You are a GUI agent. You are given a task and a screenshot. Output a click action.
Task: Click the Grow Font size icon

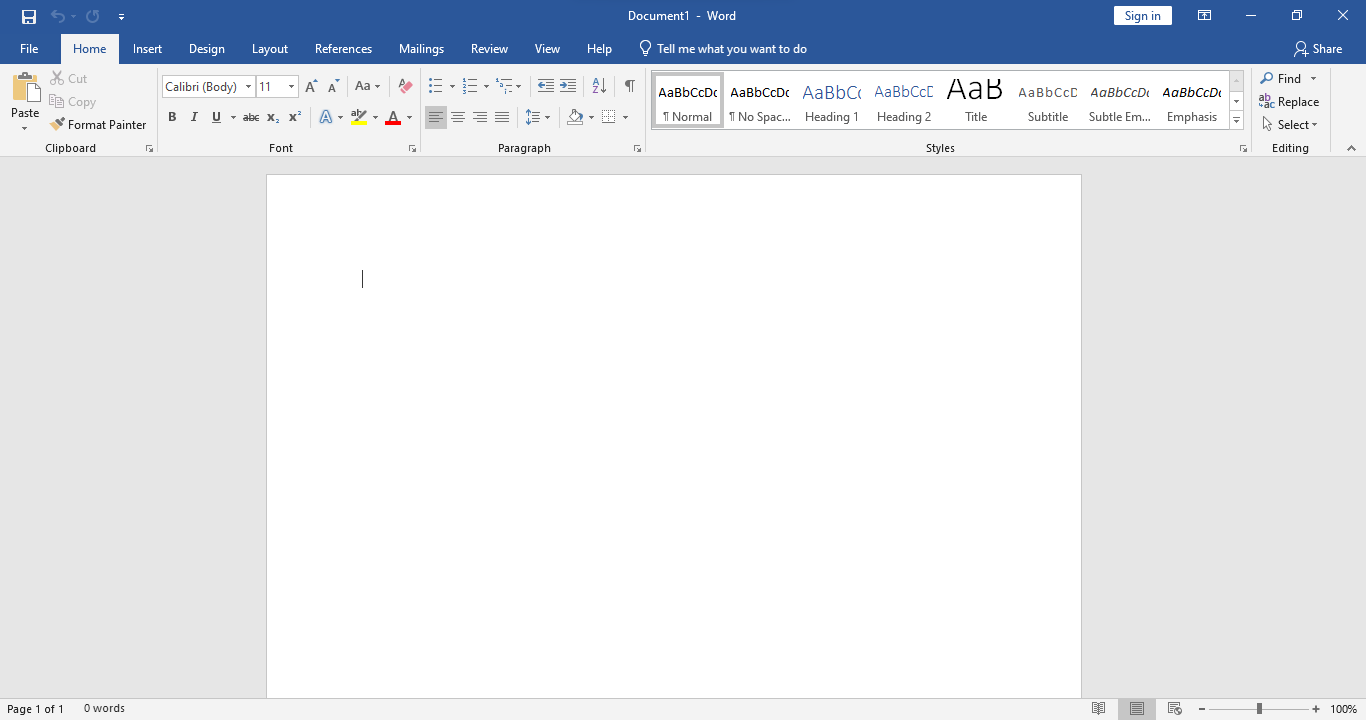[x=311, y=87]
